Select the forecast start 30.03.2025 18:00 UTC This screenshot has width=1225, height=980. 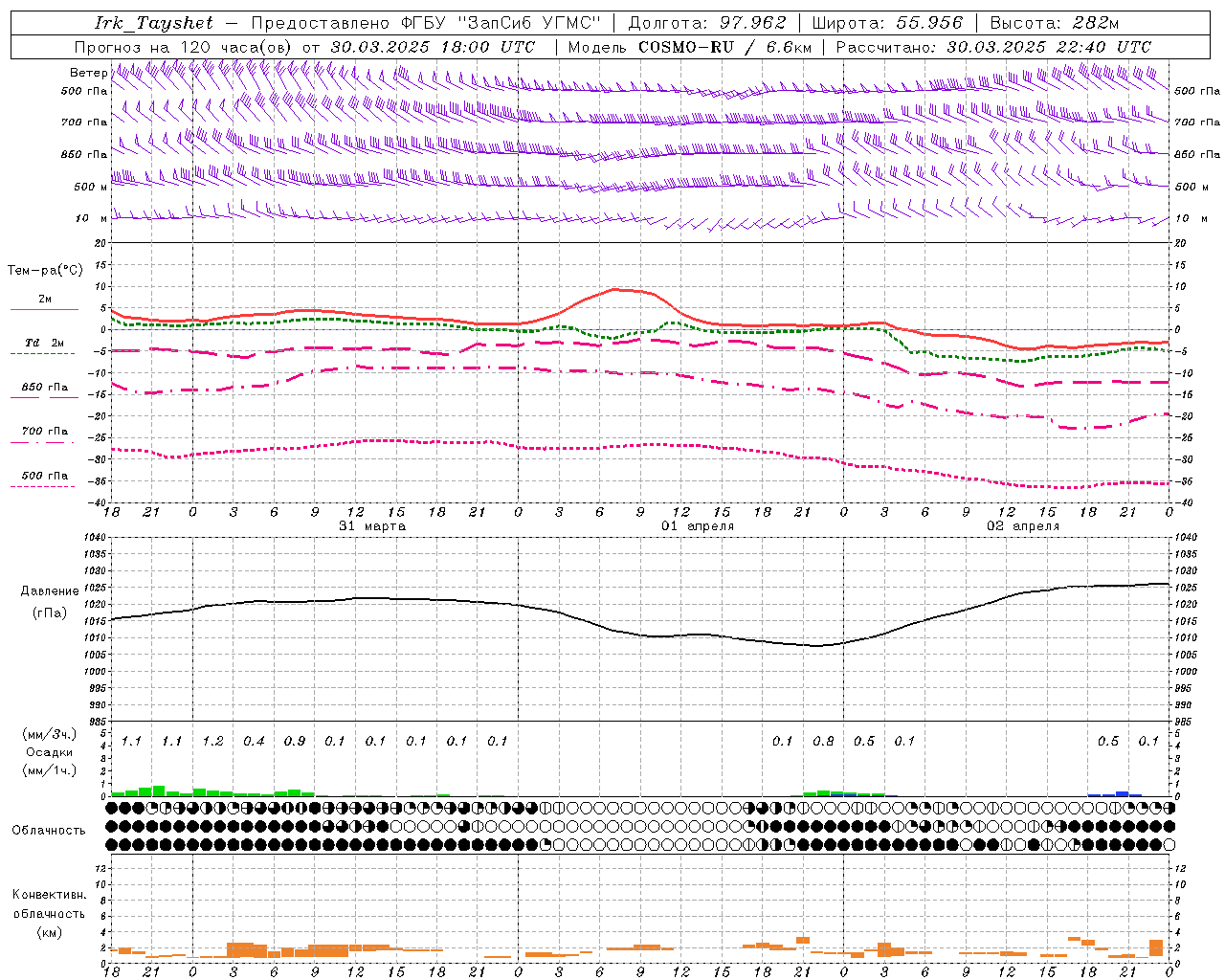point(433,47)
